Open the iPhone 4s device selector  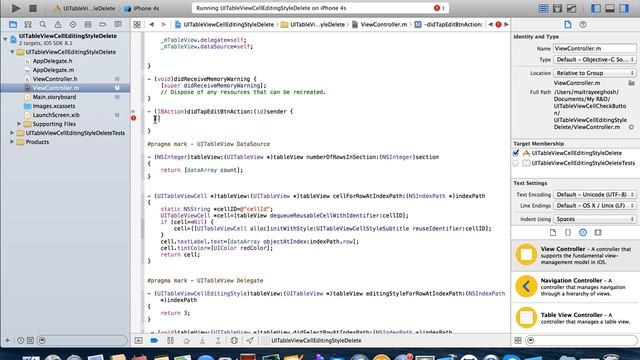(142, 8)
